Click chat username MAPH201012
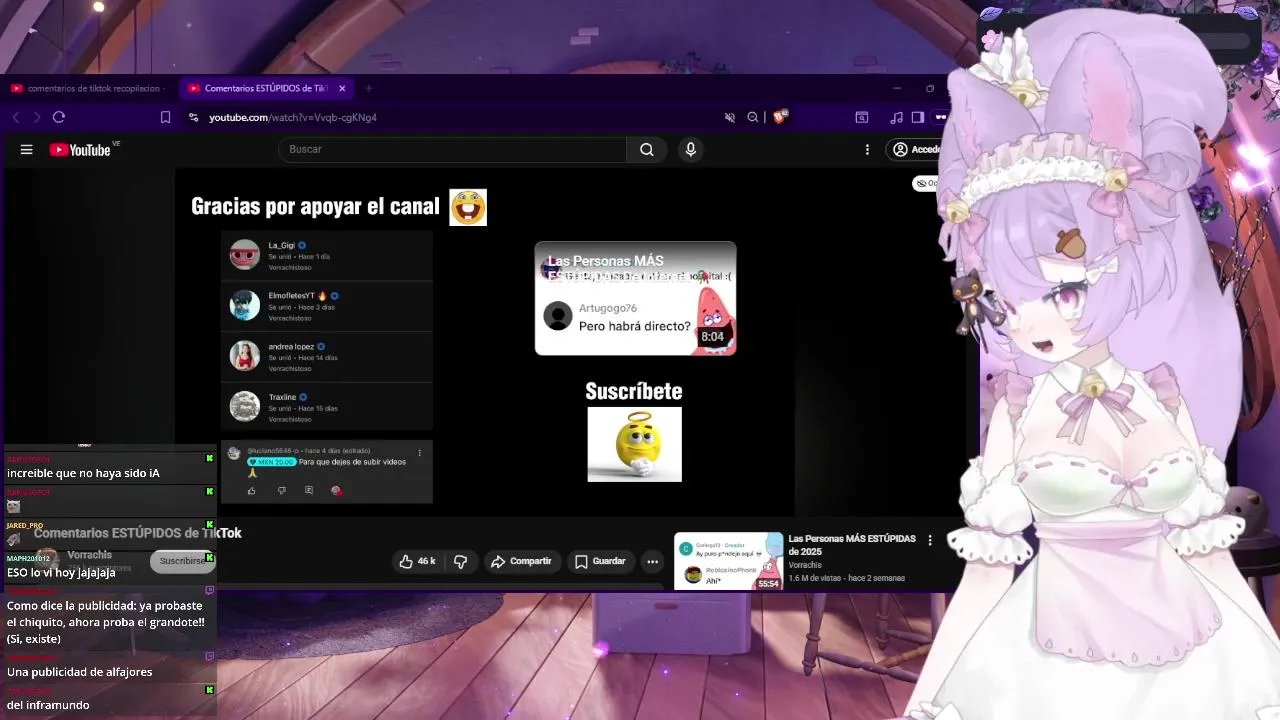Viewport: 1280px width, 720px height. pos(28,558)
